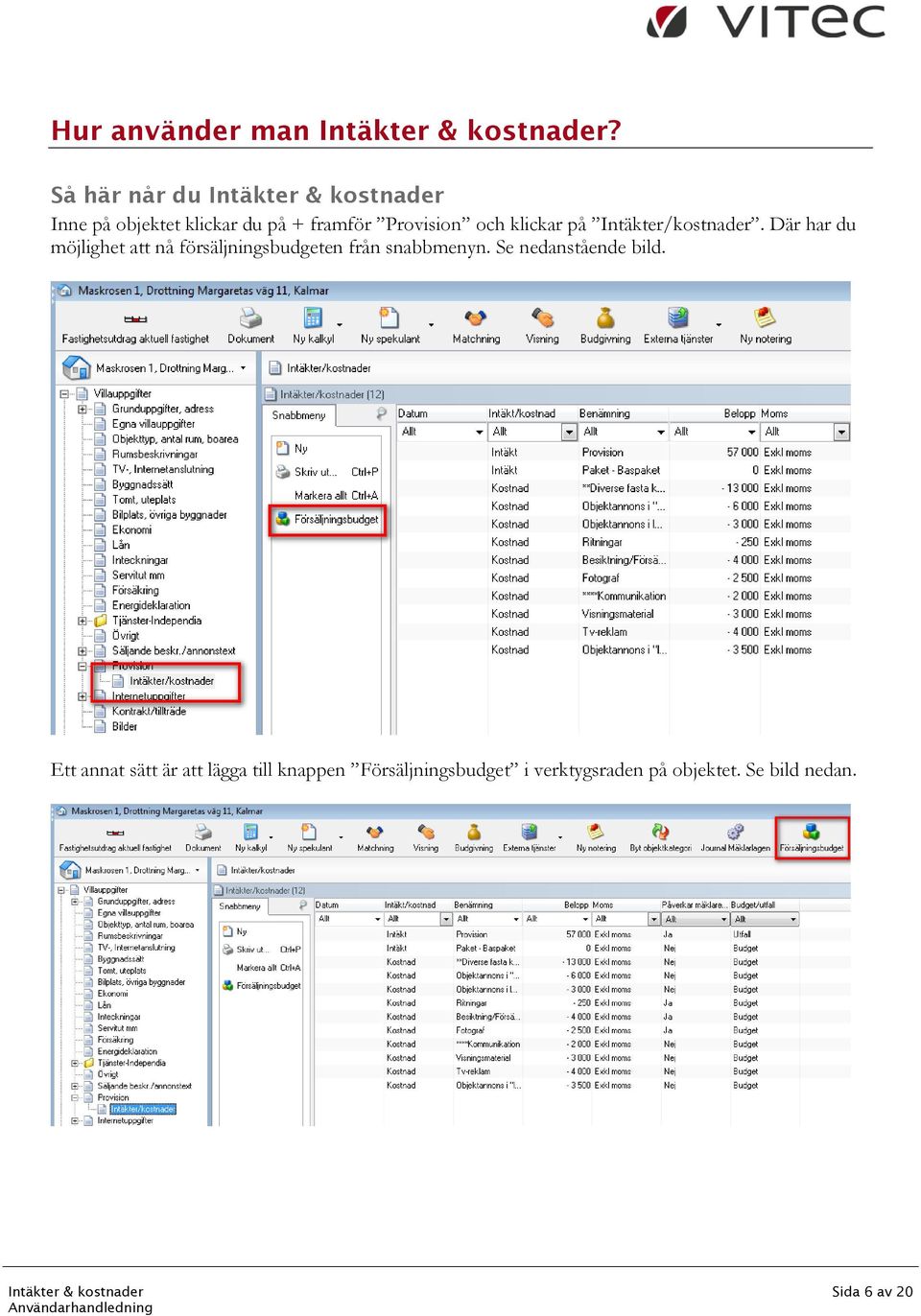Click Snabbmeny pin icon in lower screenshot

coord(303,905)
